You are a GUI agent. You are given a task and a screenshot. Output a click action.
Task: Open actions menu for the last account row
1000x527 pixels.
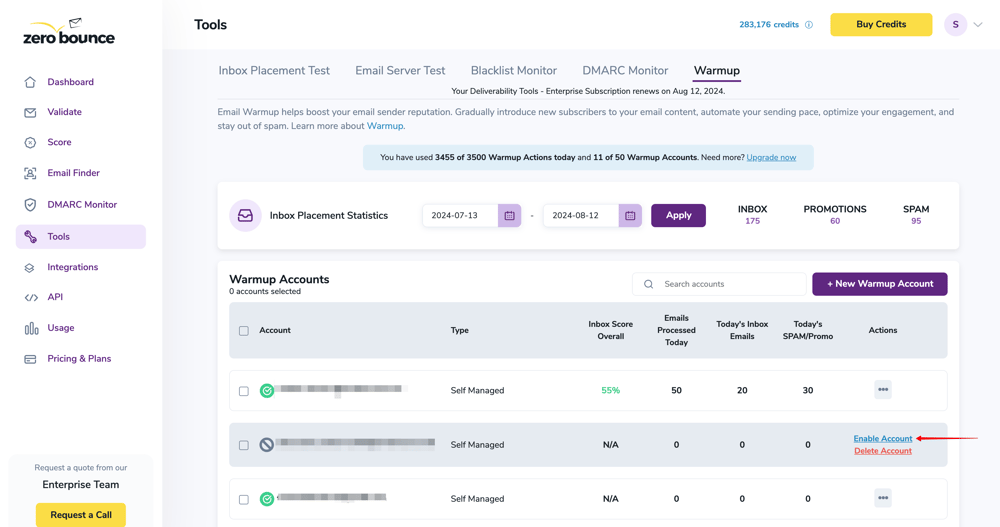[883, 498]
